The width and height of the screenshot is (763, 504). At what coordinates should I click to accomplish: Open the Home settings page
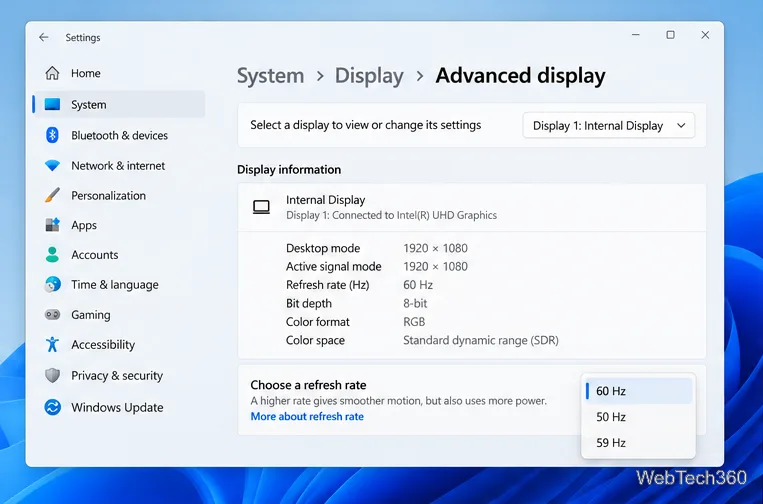119,73
